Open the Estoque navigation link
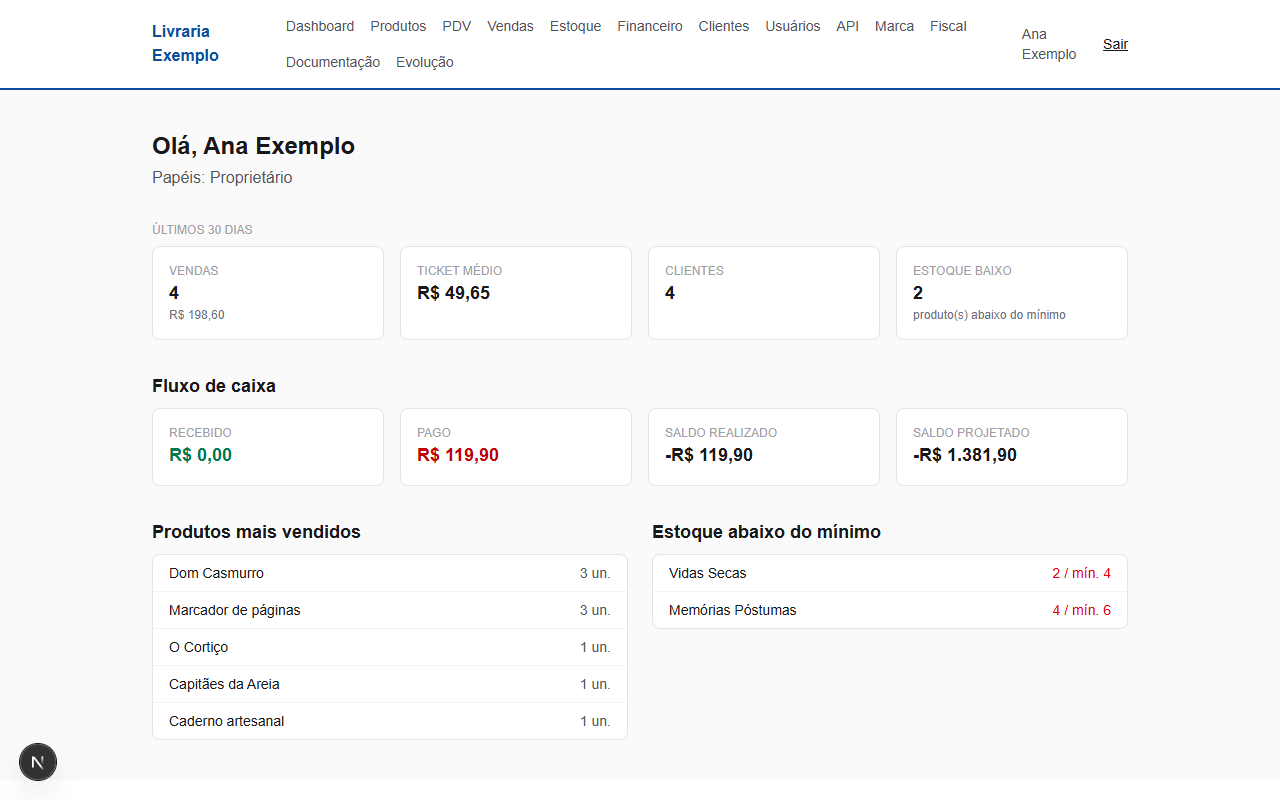Image resolution: width=1280 pixels, height=800 pixels. click(x=576, y=26)
